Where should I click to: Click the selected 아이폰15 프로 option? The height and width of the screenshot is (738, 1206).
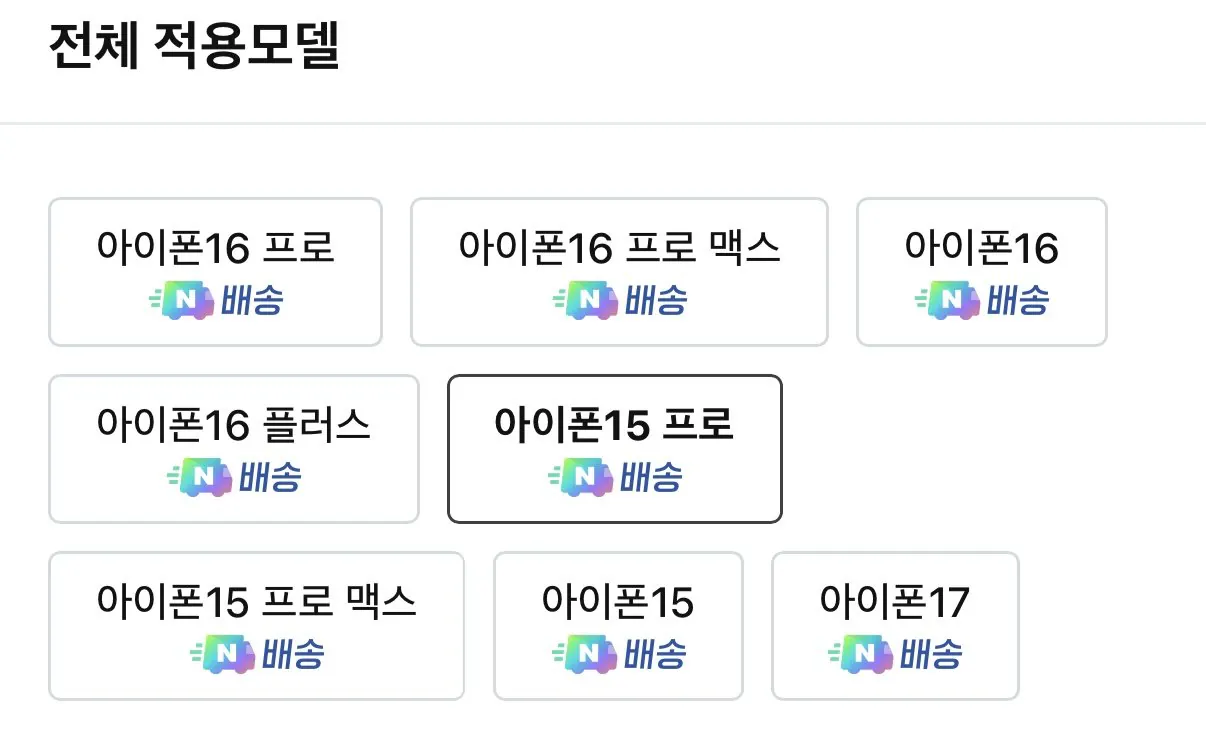tap(614, 426)
